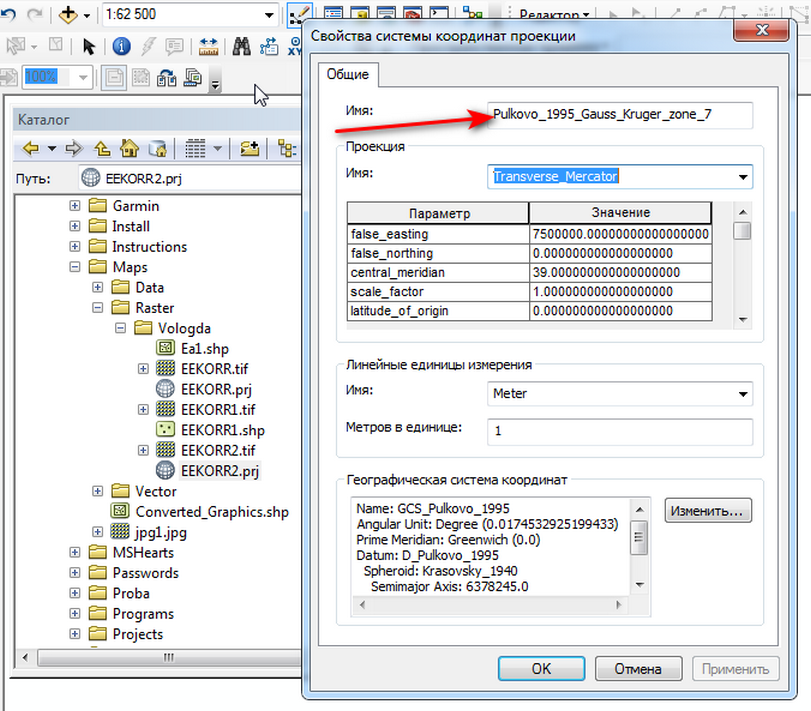Collapse the Vologda folder

[x=120, y=328]
